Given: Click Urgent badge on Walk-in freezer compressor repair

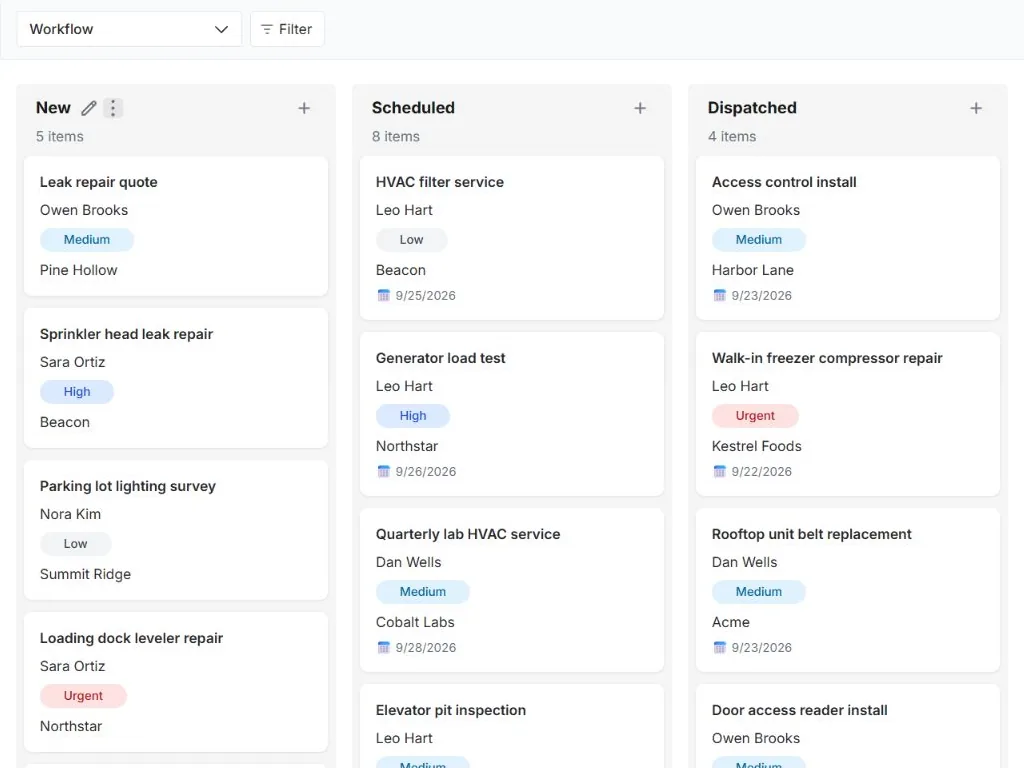Looking at the screenshot, I should click(x=755, y=415).
